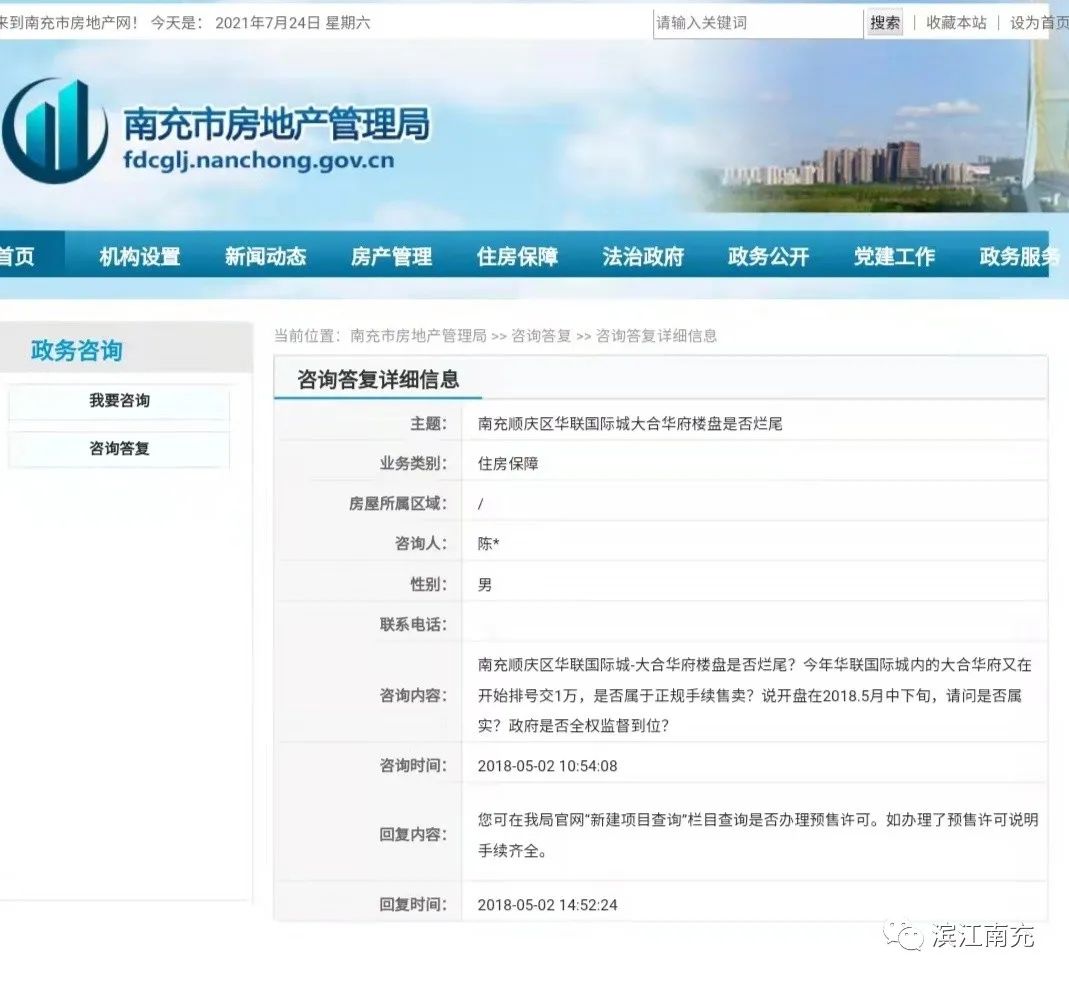This screenshot has width=1069, height=982.
Task: Click the Nanchong Real Estate Bureau logo icon
Action: coord(55,131)
